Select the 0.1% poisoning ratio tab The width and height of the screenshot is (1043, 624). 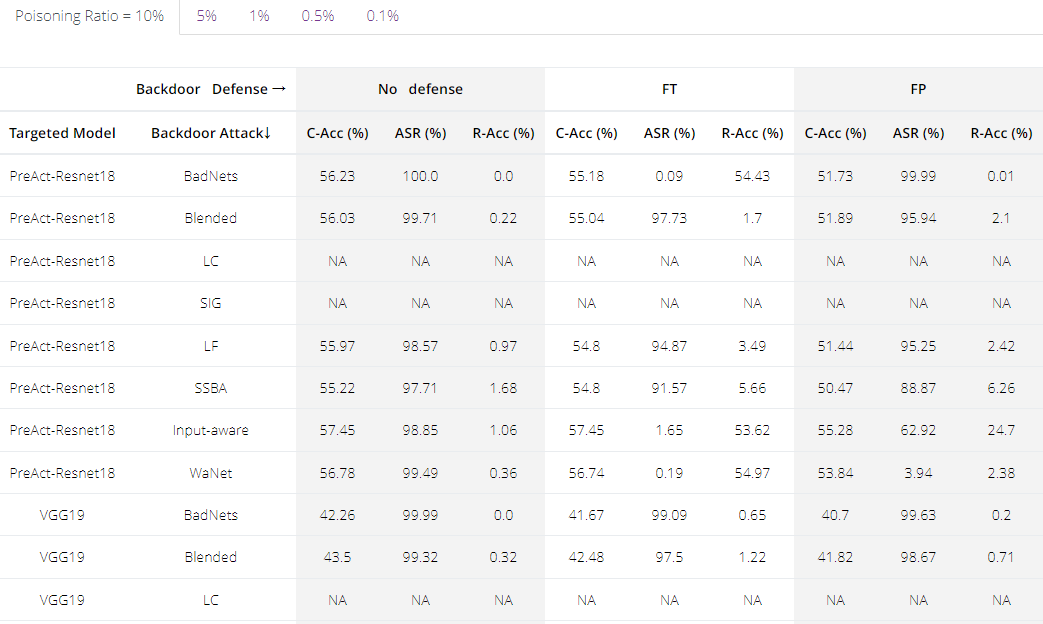click(382, 16)
